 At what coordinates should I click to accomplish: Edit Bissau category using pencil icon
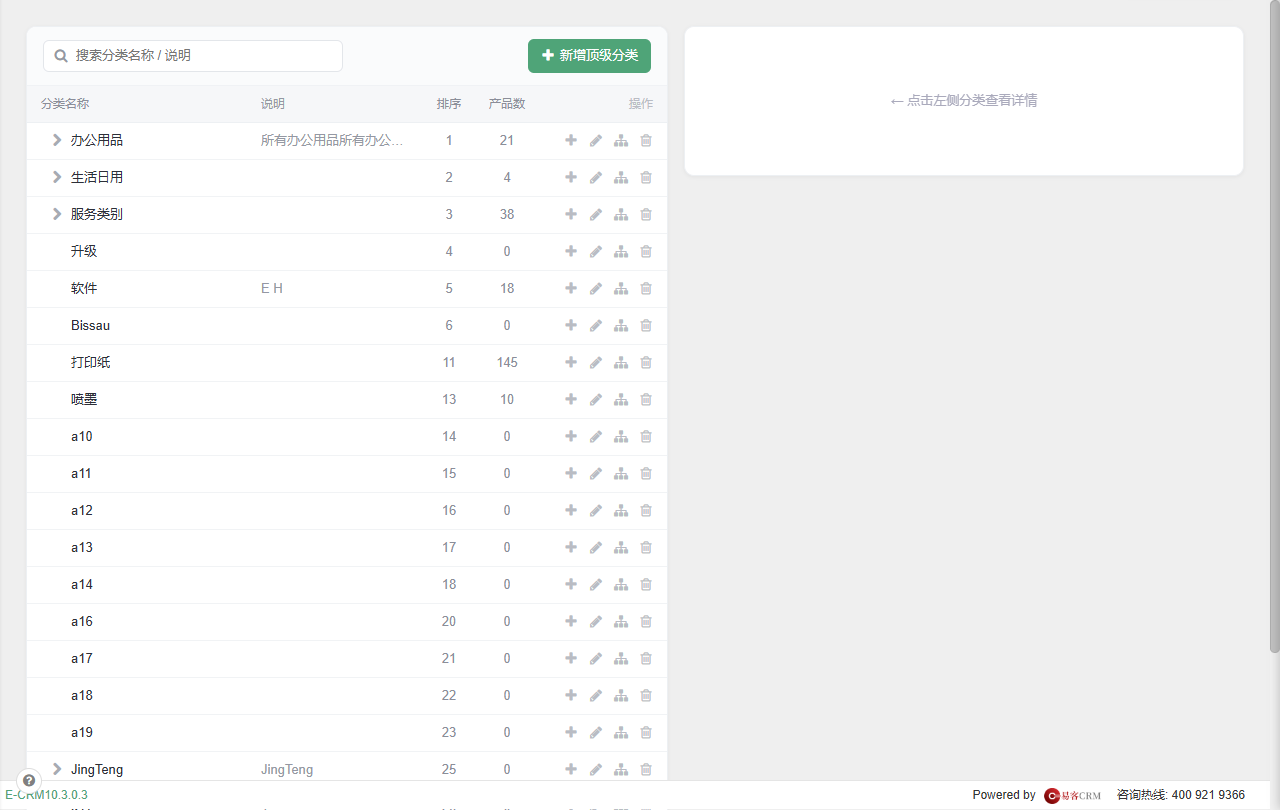596,325
